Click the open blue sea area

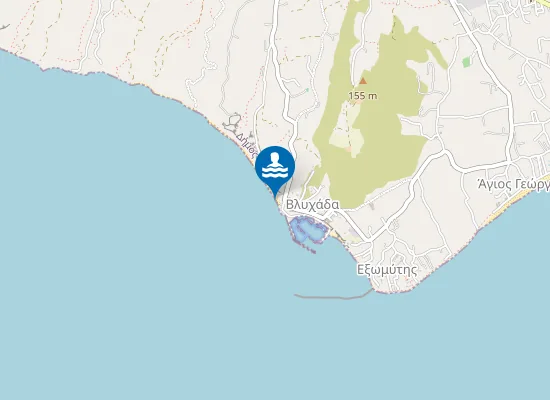[x=140, y=263]
